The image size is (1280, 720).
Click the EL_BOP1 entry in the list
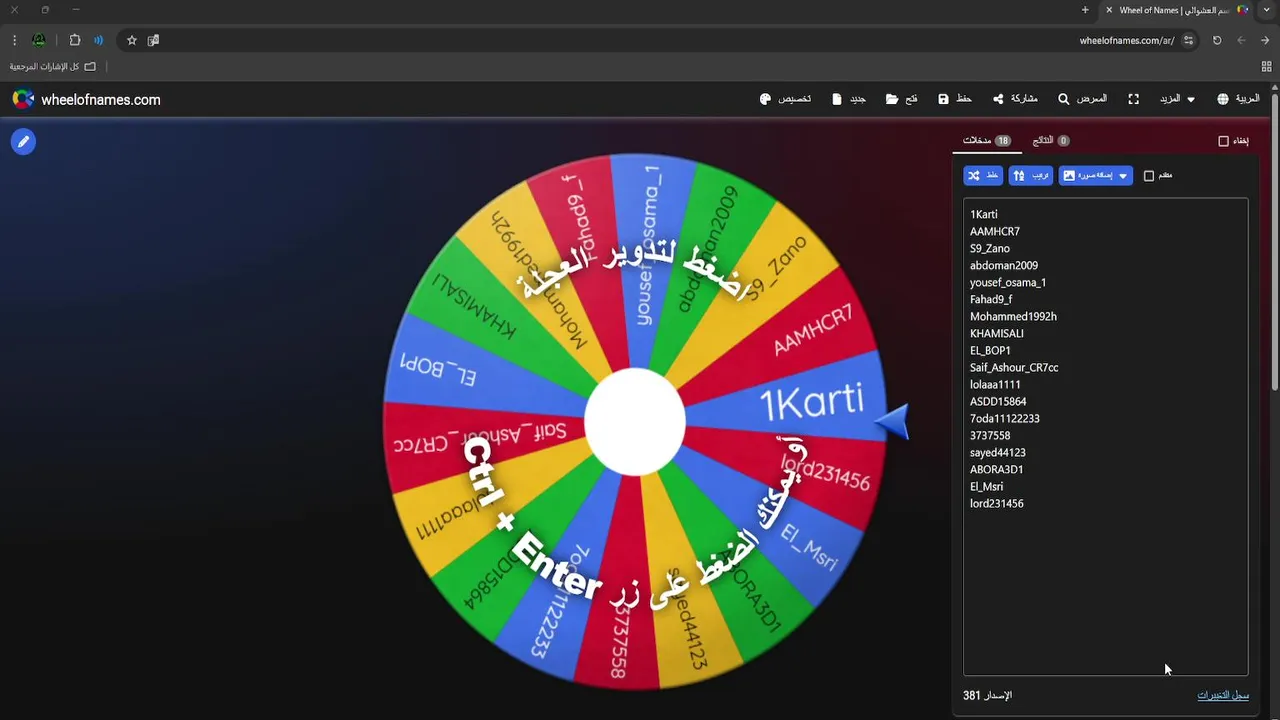(990, 350)
